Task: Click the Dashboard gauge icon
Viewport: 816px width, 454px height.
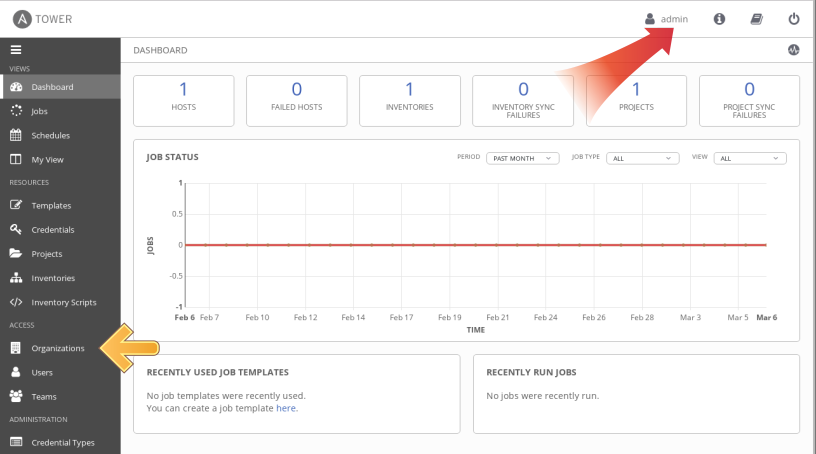Action: click(x=16, y=87)
